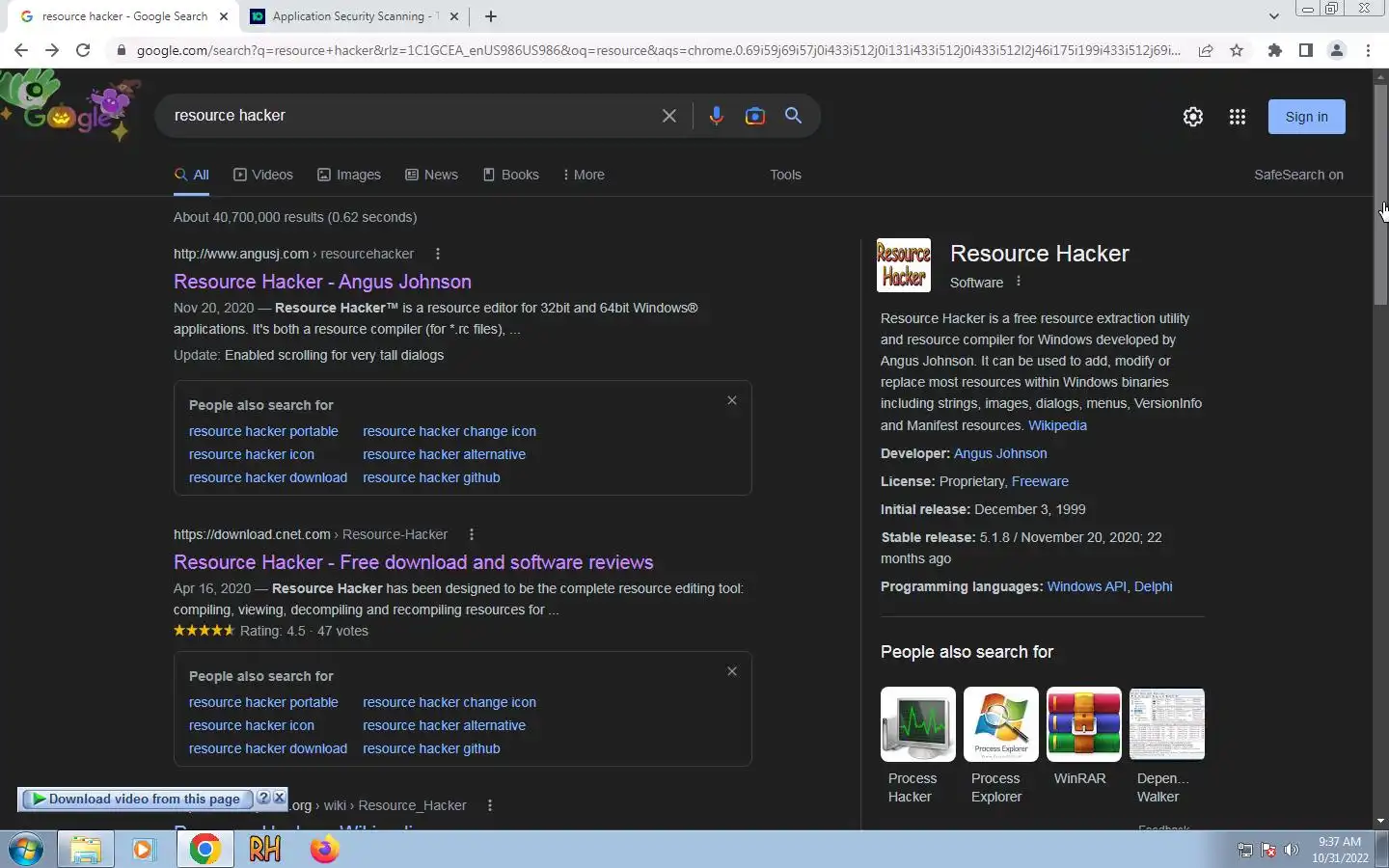Share this page via address bar icon
Viewport: 1389px width, 868px height.
(1206, 50)
